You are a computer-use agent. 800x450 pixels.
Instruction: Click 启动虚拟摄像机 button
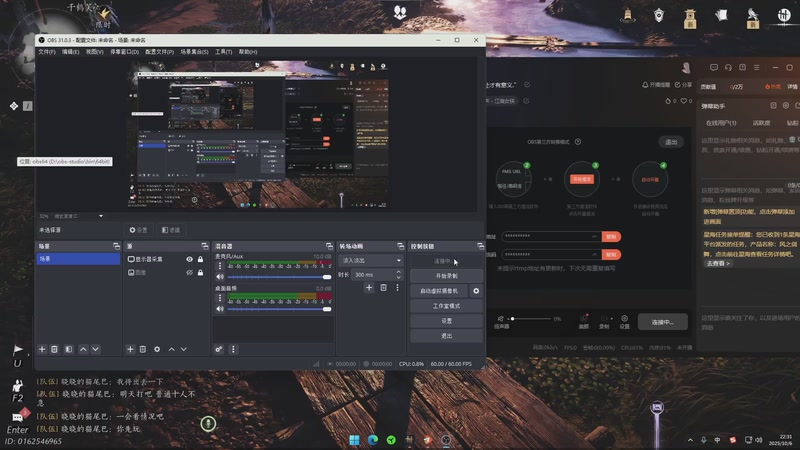439,291
